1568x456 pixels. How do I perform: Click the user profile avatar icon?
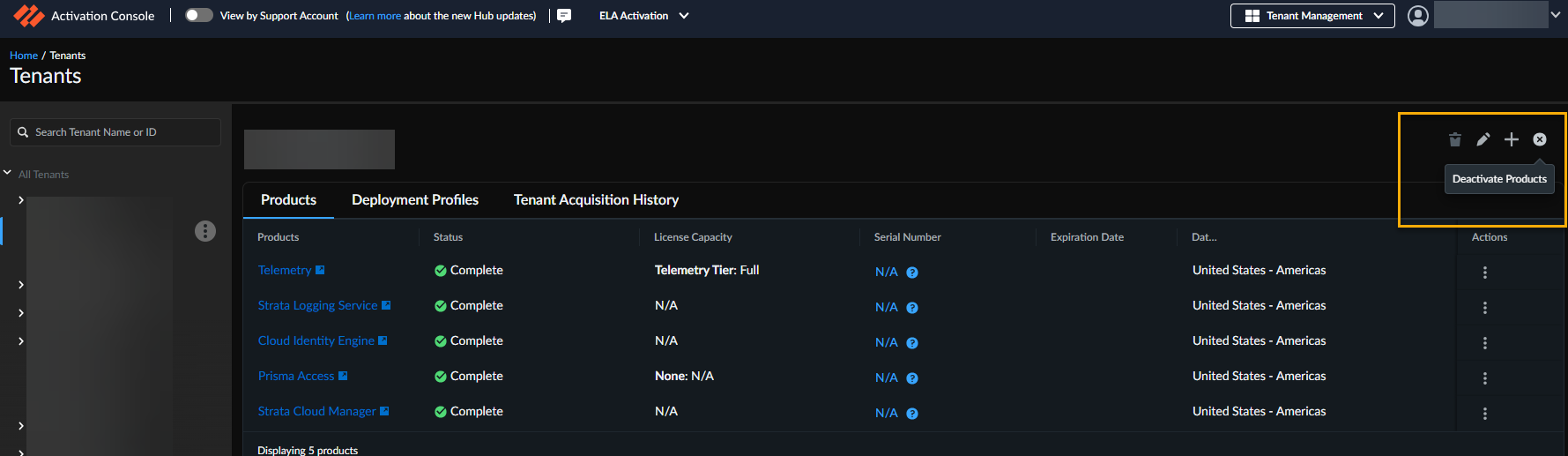(1418, 16)
